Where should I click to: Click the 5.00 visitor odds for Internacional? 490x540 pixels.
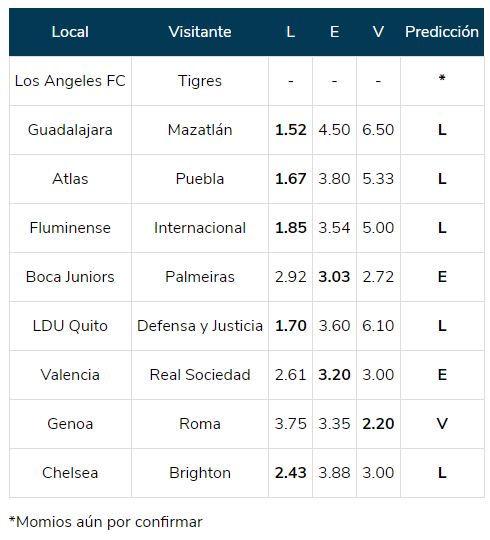(x=378, y=228)
